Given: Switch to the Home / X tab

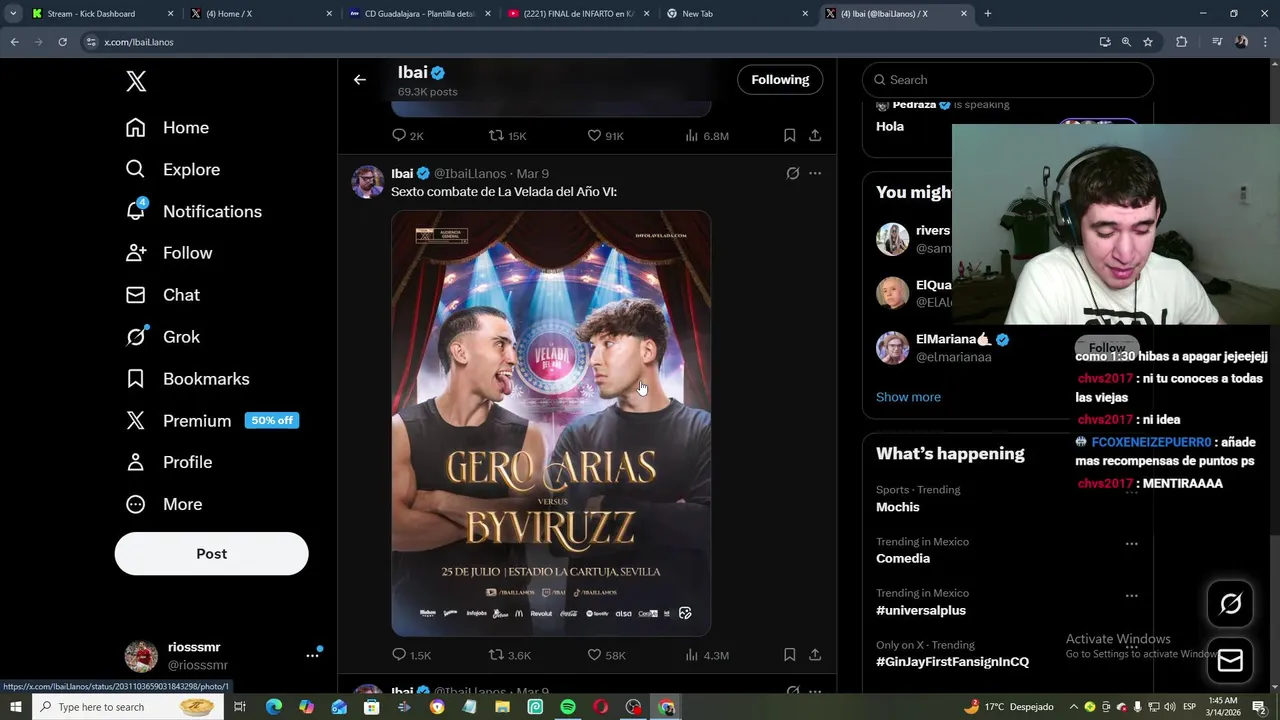Looking at the screenshot, I should (261, 14).
